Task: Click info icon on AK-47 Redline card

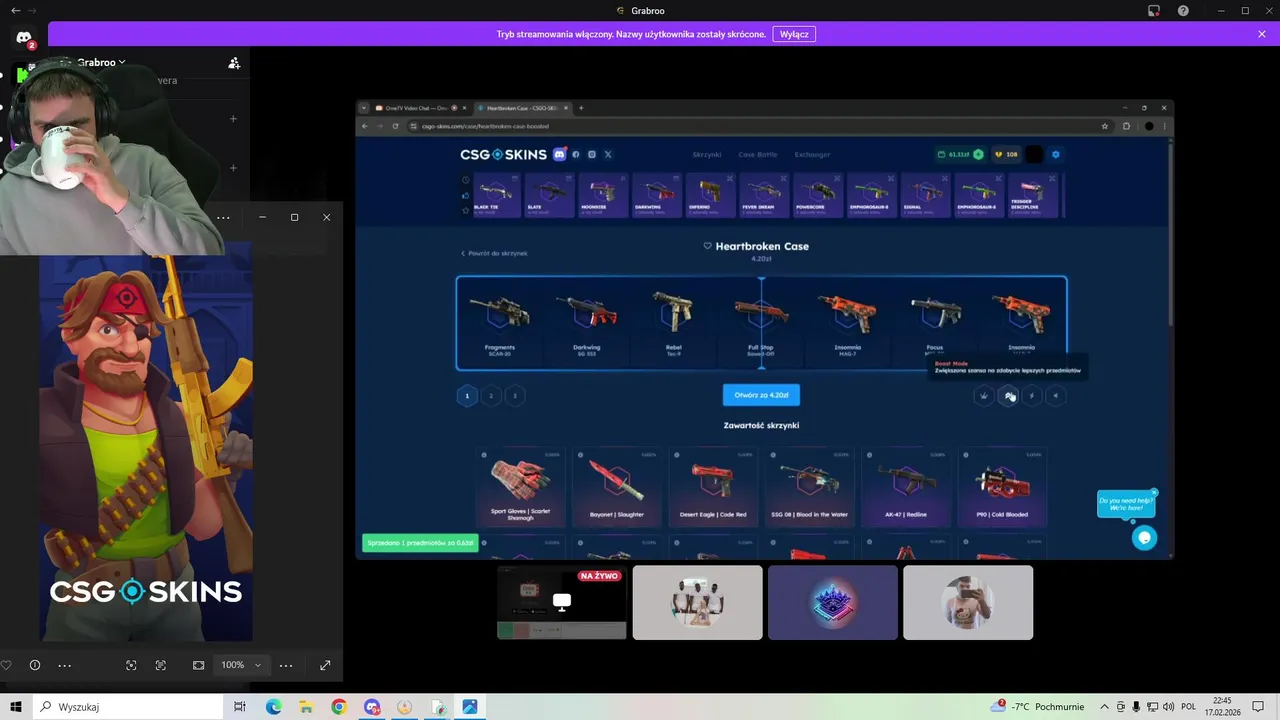Action: pyautogui.click(x=869, y=455)
